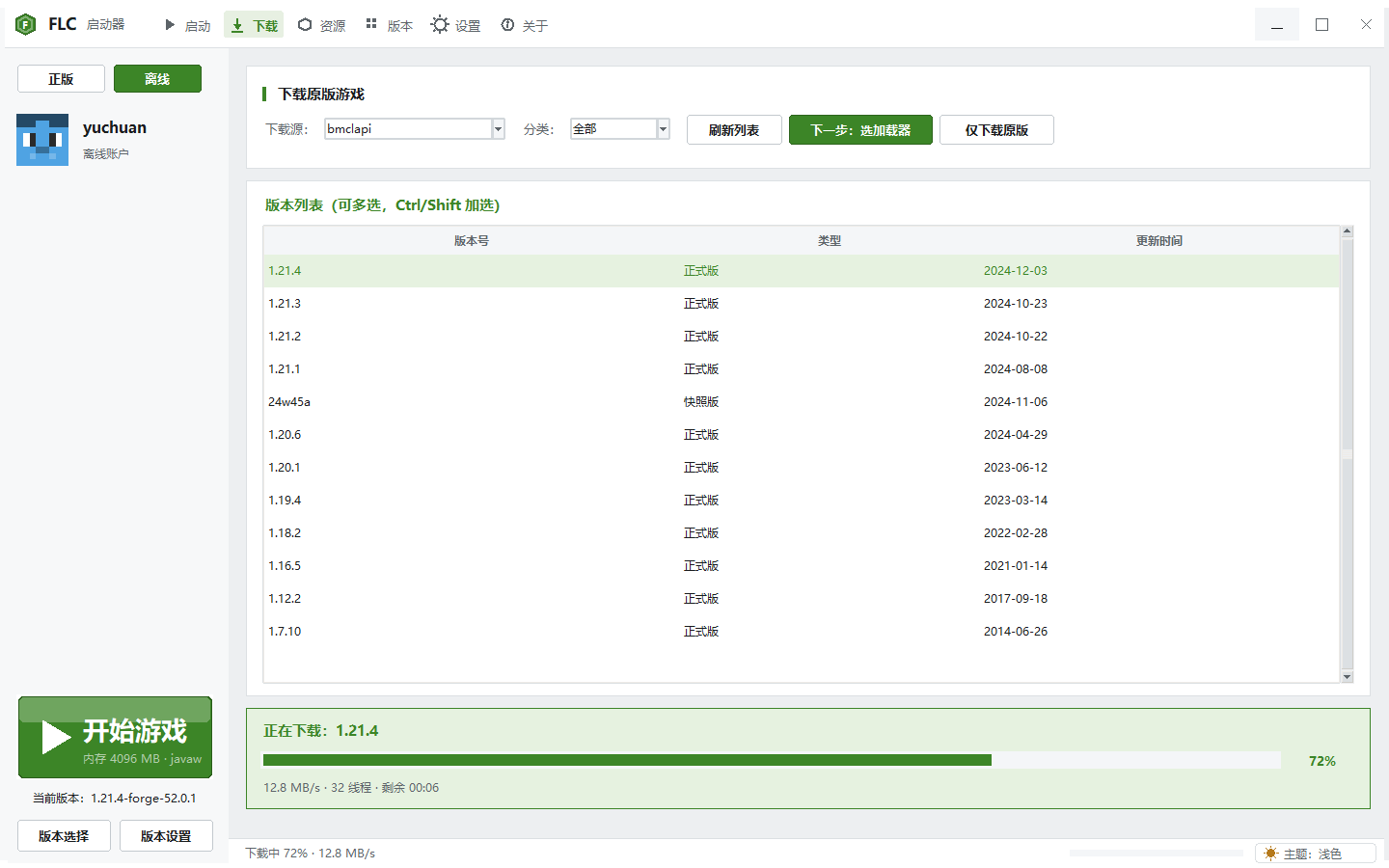1389x868 pixels.
Task: Switch account mode to 离线
Action: [x=157, y=79]
